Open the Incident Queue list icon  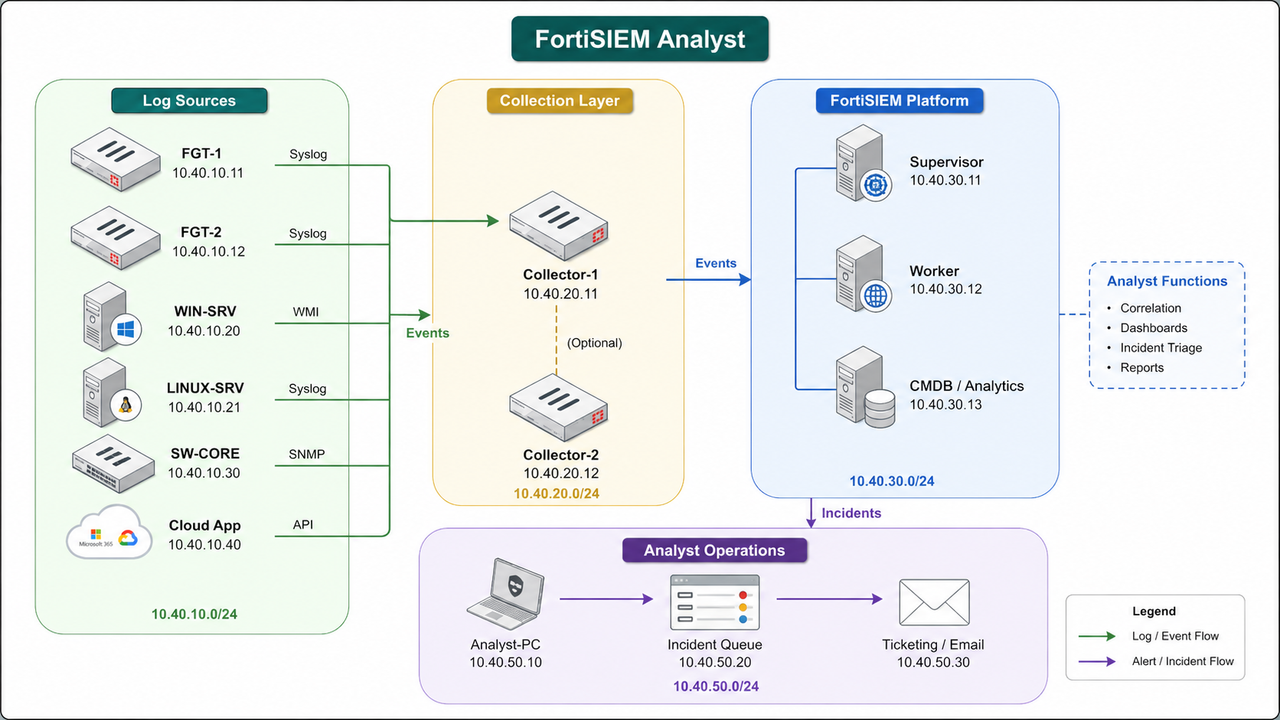click(x=715, y=601)
